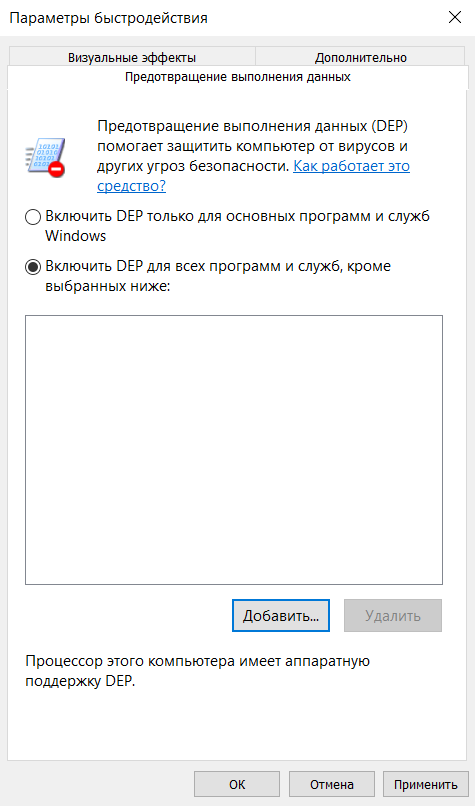The height and width of the screenshot is (806, 475).
Task: Cancel changes with the Отмена button
Action: [x=332, y=784]
